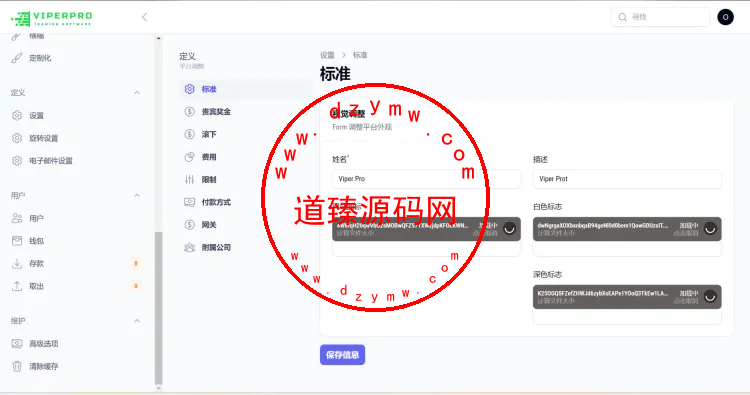Click the 附属公司 group icon
Viewport: 750px width, 395px height.
point(189,247)
